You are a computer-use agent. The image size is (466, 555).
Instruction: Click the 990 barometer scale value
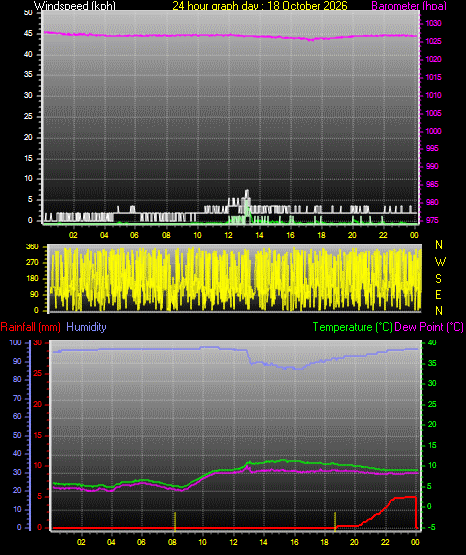[x=432, y=166]
